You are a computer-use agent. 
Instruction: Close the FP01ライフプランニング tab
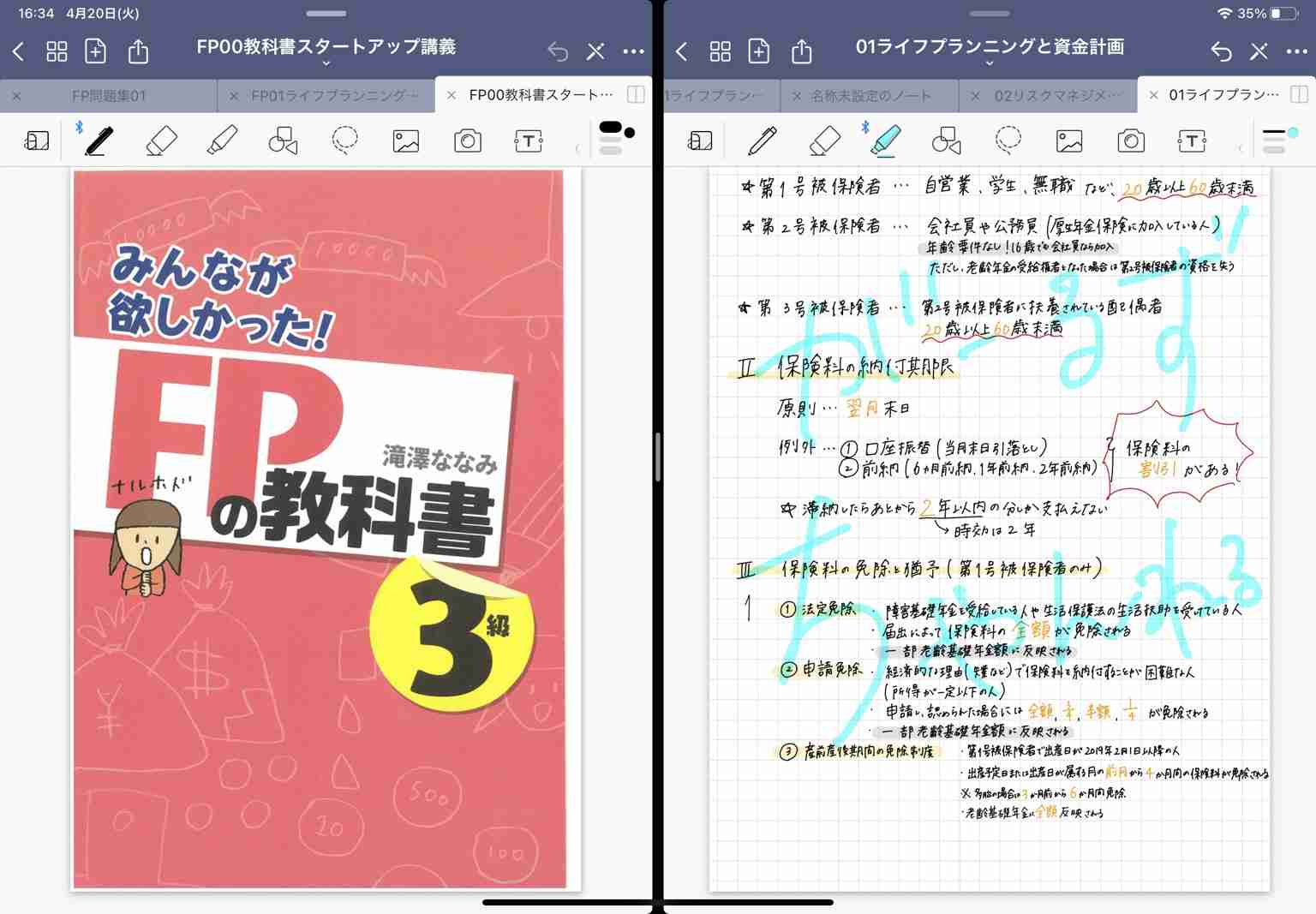click(x=233, y=96)
